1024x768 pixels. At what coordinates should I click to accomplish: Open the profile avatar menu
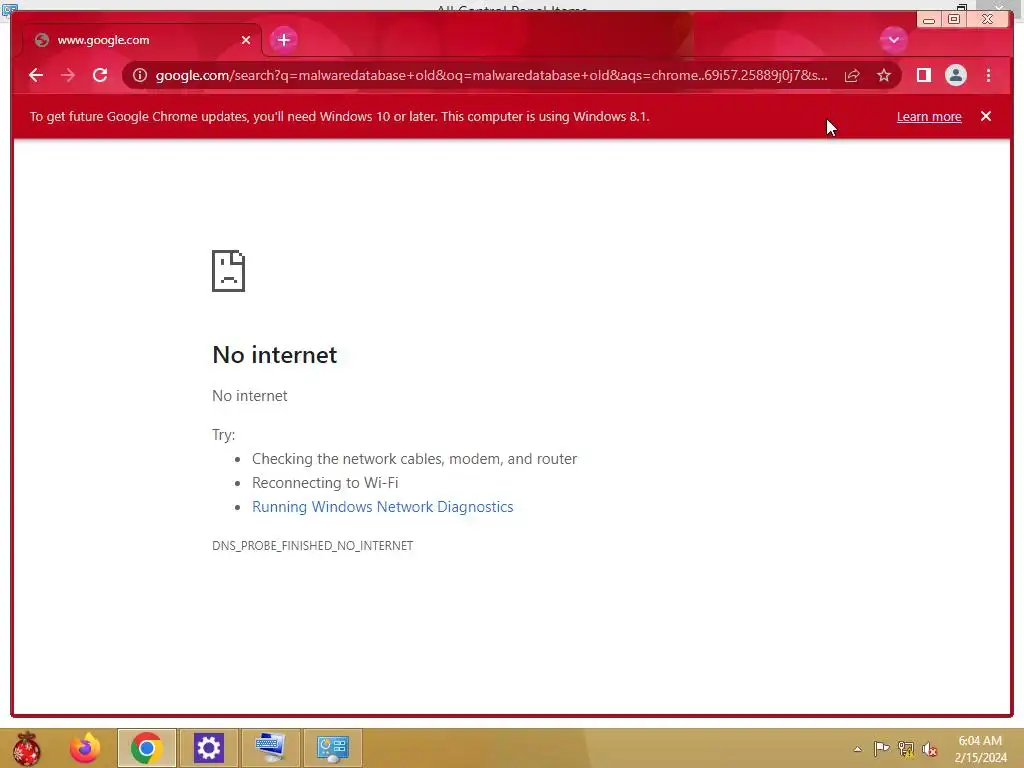(x=955, y=75)
